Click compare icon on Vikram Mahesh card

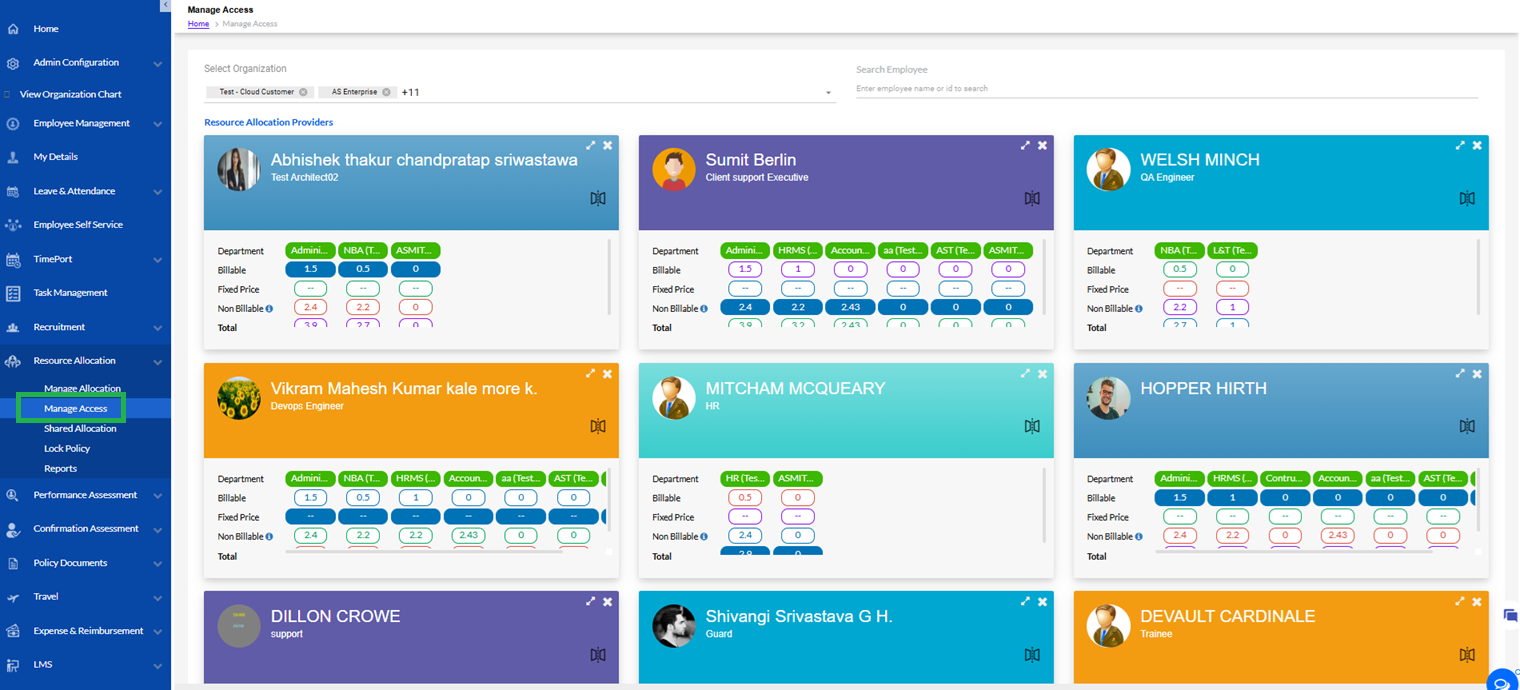597,427
